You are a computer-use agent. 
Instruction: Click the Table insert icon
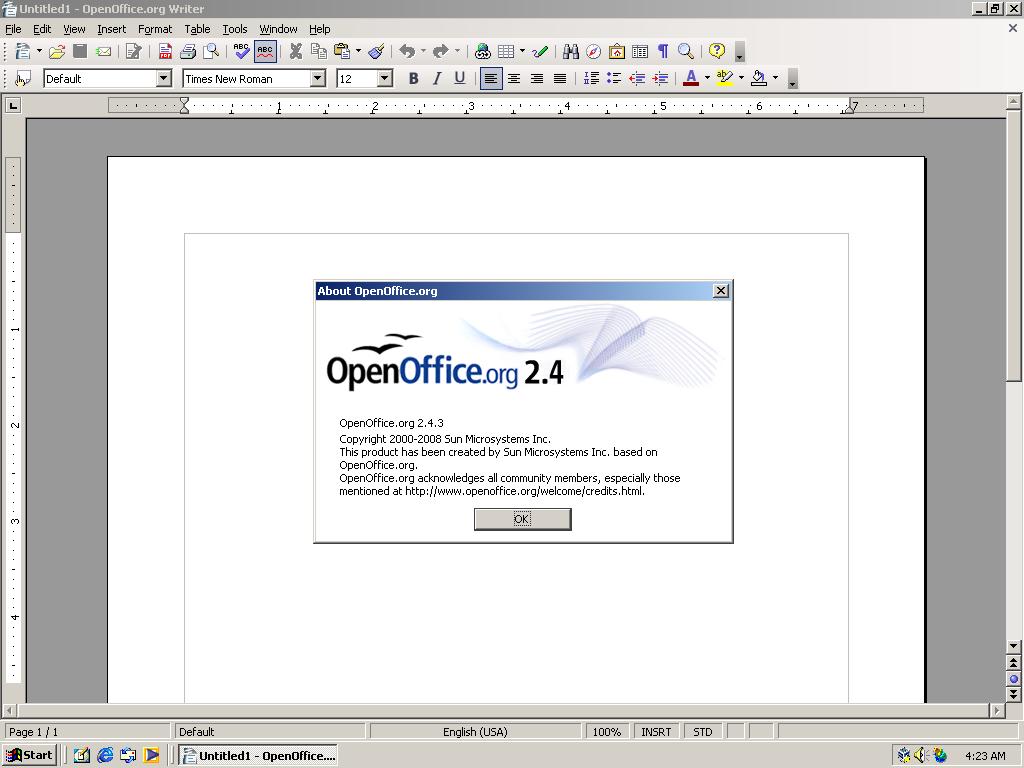(x=505, y=51)
